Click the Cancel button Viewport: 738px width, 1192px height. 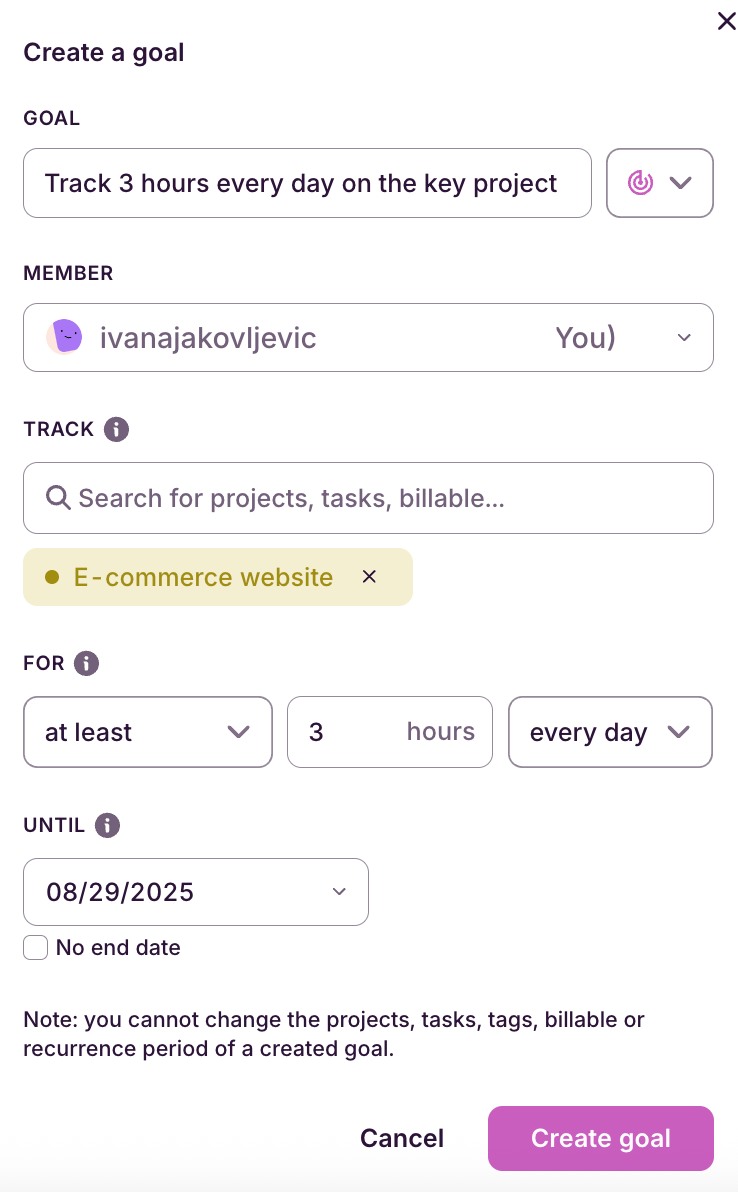(x=402, y=1138)
